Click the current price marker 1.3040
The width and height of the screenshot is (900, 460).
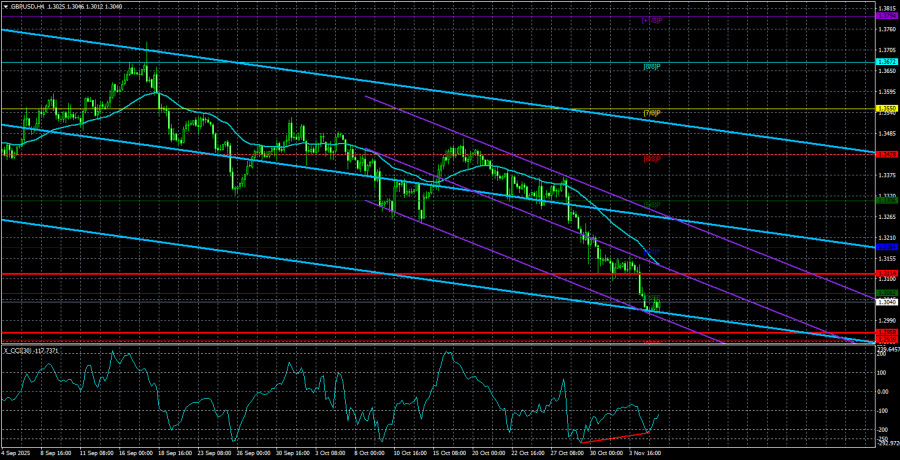pyautogui.click(x=885, y=301)
